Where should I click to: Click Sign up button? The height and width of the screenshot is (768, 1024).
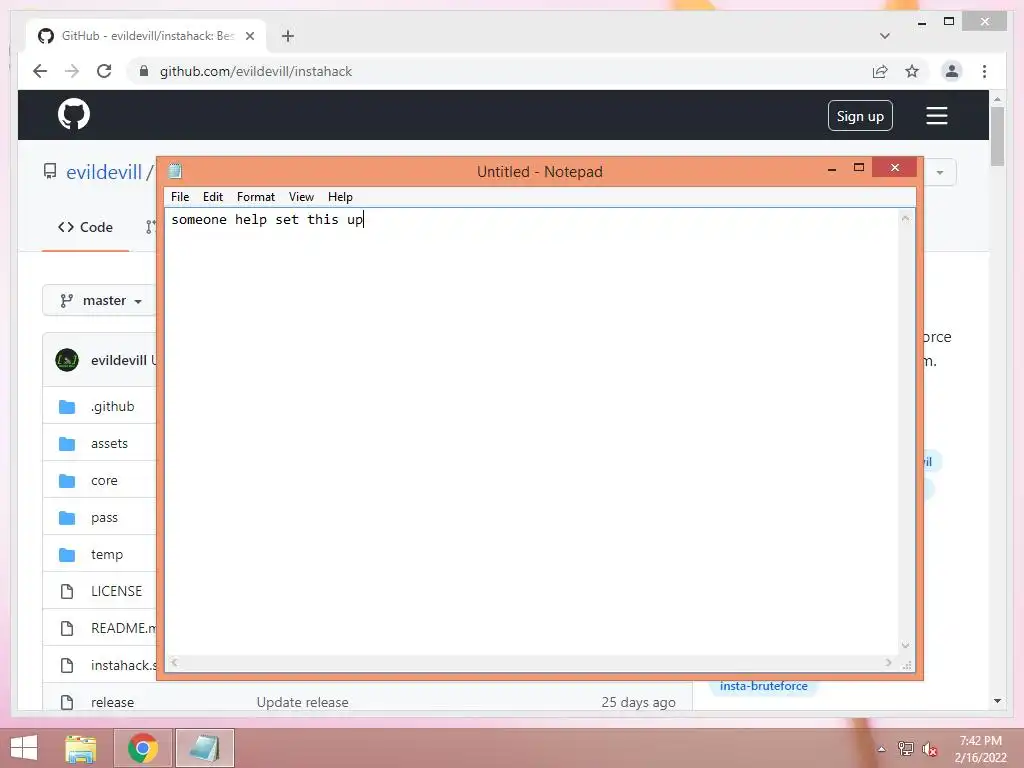click(x=860, y=116)
